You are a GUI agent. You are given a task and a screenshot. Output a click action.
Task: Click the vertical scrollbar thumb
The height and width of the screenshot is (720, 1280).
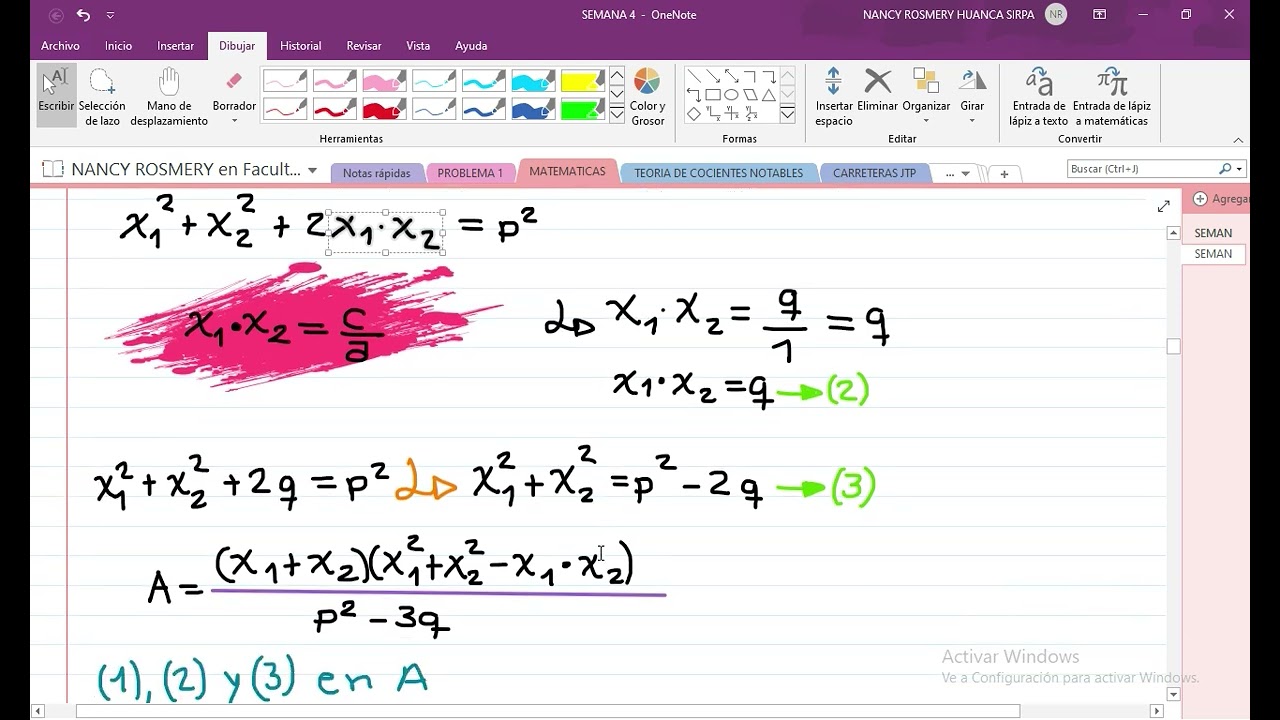(x=1173, y=347)
